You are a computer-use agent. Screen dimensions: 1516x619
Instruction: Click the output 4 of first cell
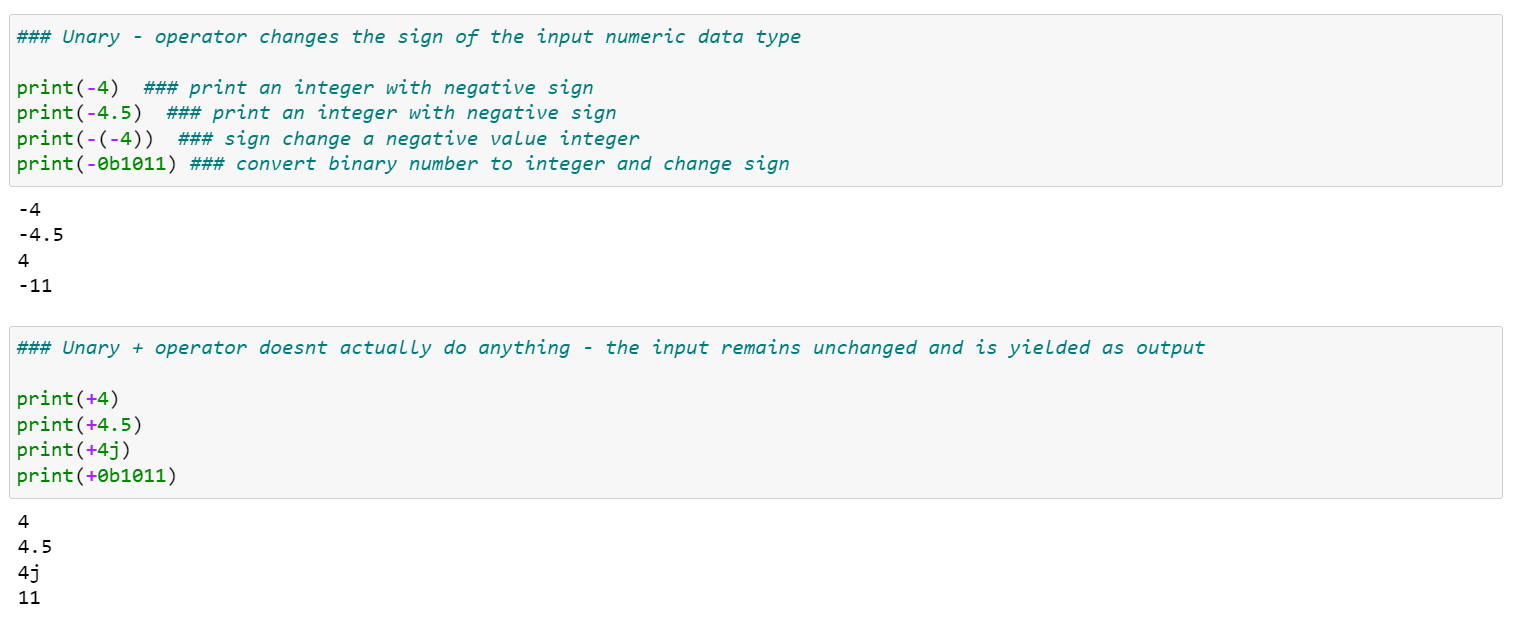pyautogui.click(x=23, y=261)
